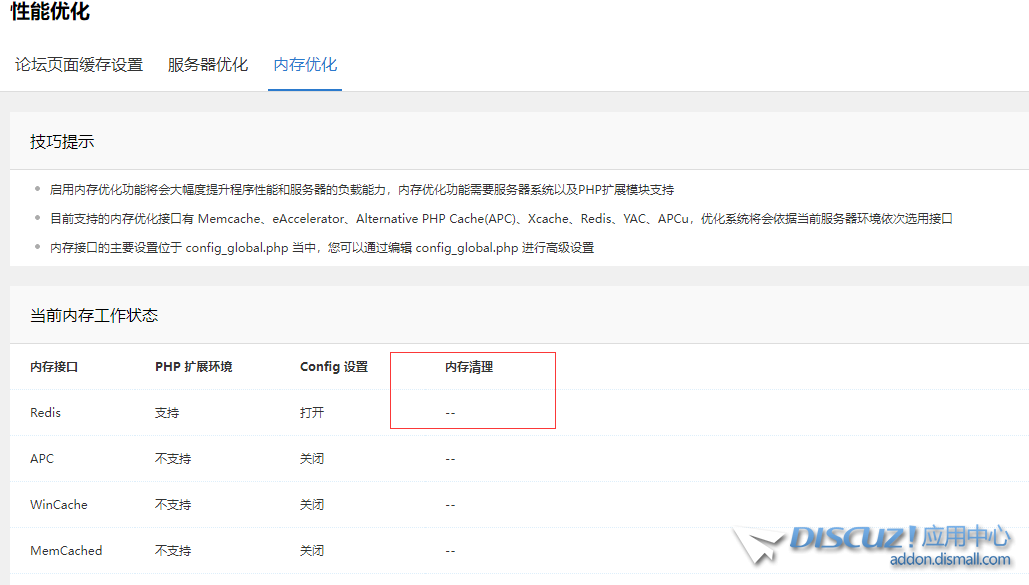The width and height of the screenshot is (1029, 585).
Task: Click the PHP 扩展环境 column header
Action: (193, 367)
